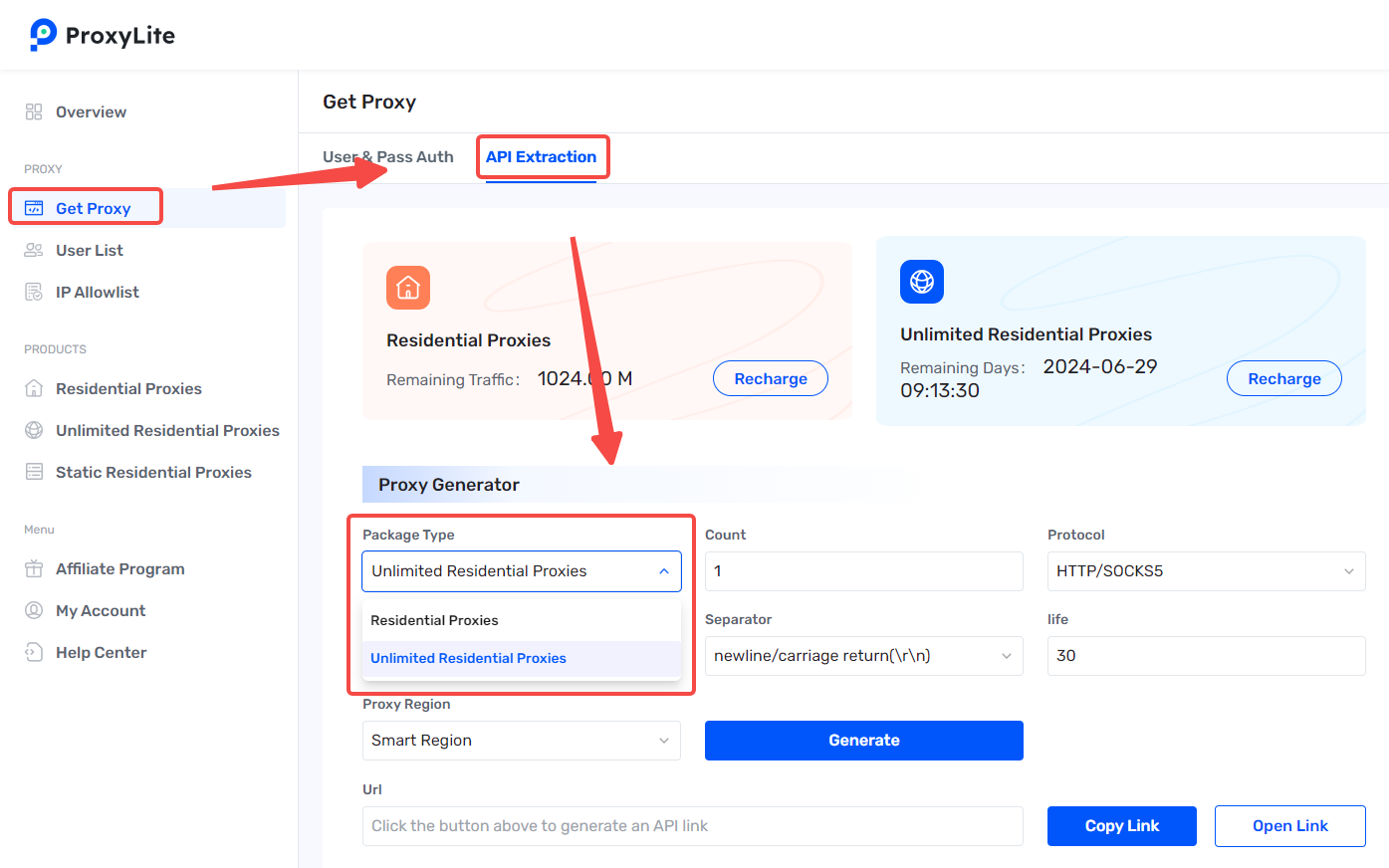
Task: Click the Affiliate Program gift icon
Action: click(34, 568)
